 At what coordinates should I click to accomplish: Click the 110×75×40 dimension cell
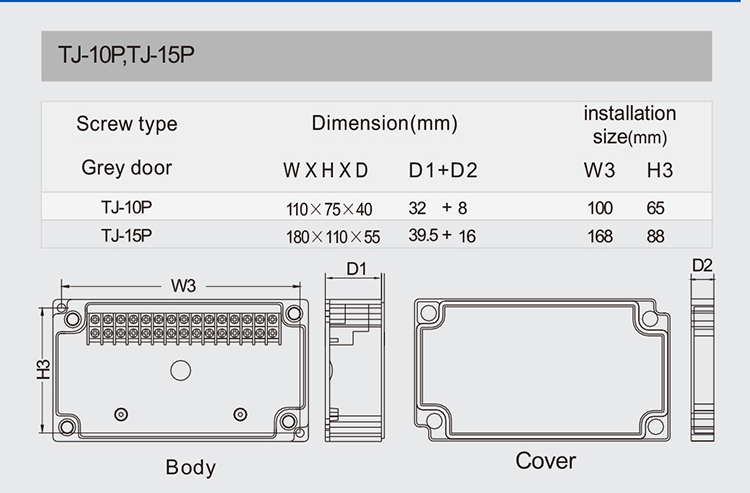[328, 209]
